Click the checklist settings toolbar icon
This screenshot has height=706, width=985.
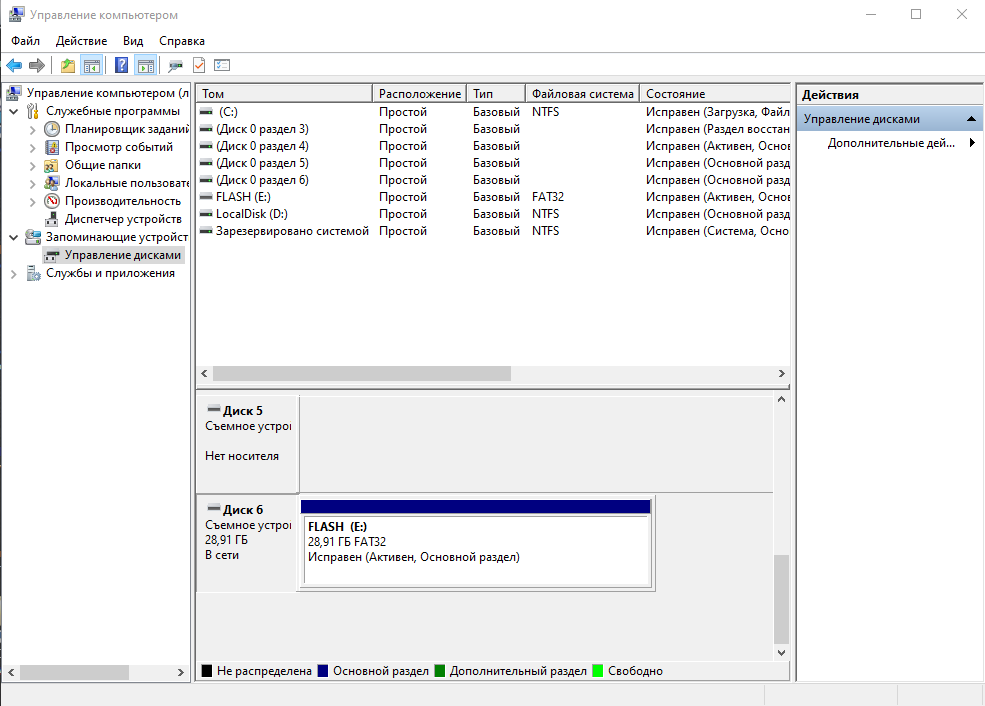point(222,66)
